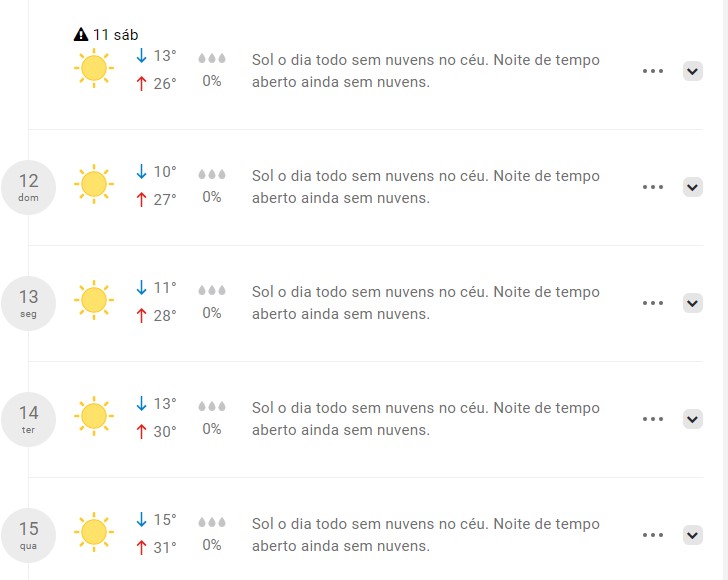Image resolution: width=728 pixels, height=580 pixels.
Task: Expand the 12 dom forecast details
Action: click(693, 187)
